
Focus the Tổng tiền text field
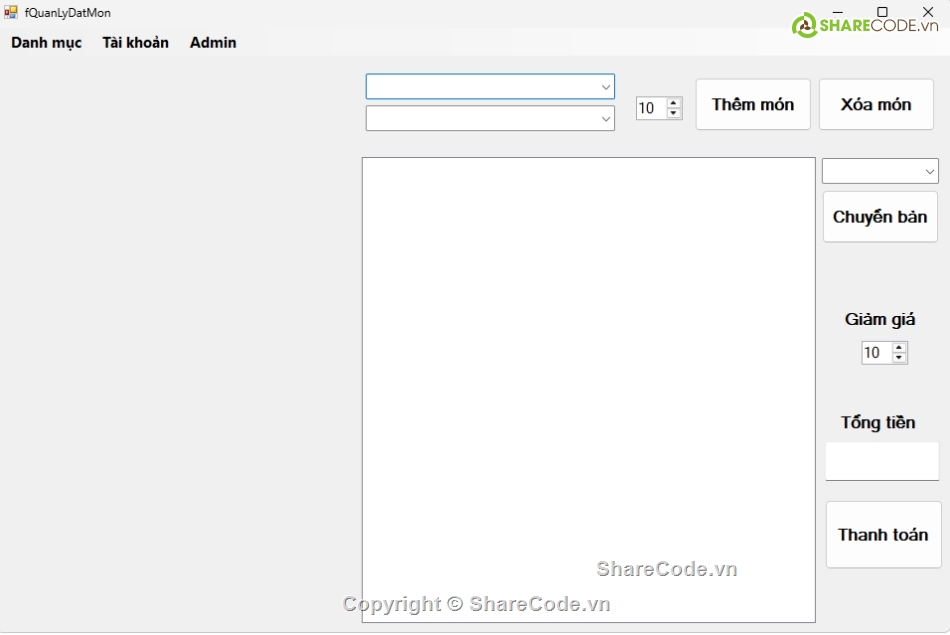click(882, 461)
